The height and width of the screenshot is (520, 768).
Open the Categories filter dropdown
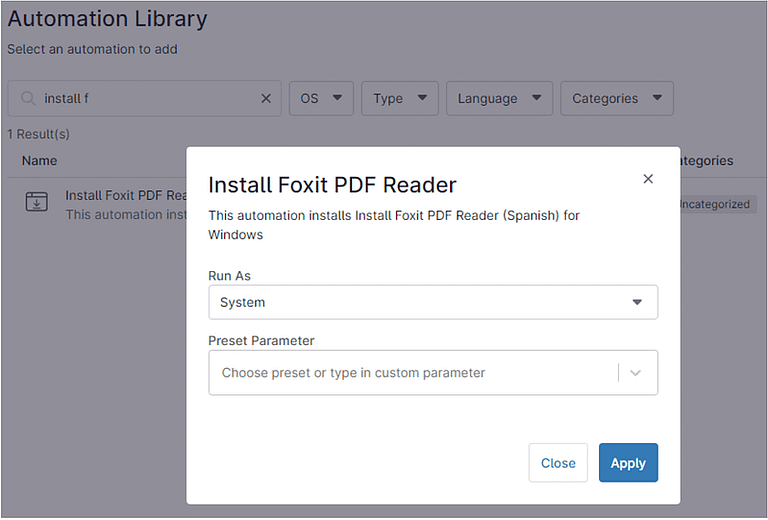(616, 99)
